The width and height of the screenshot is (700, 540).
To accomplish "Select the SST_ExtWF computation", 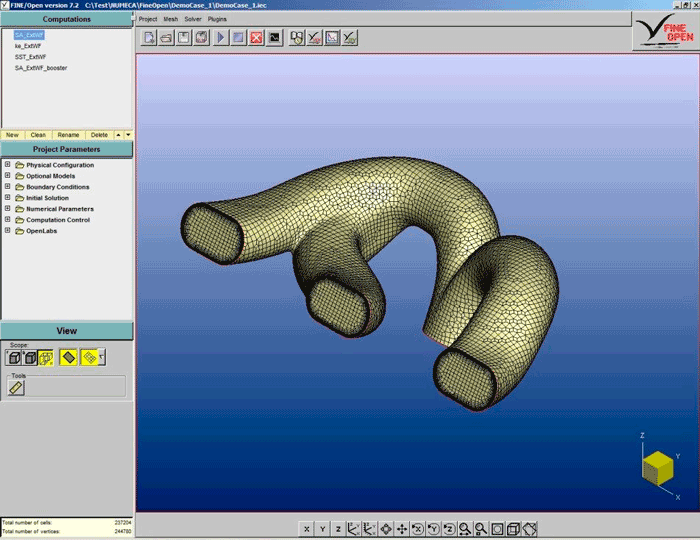I will (28, 57).
